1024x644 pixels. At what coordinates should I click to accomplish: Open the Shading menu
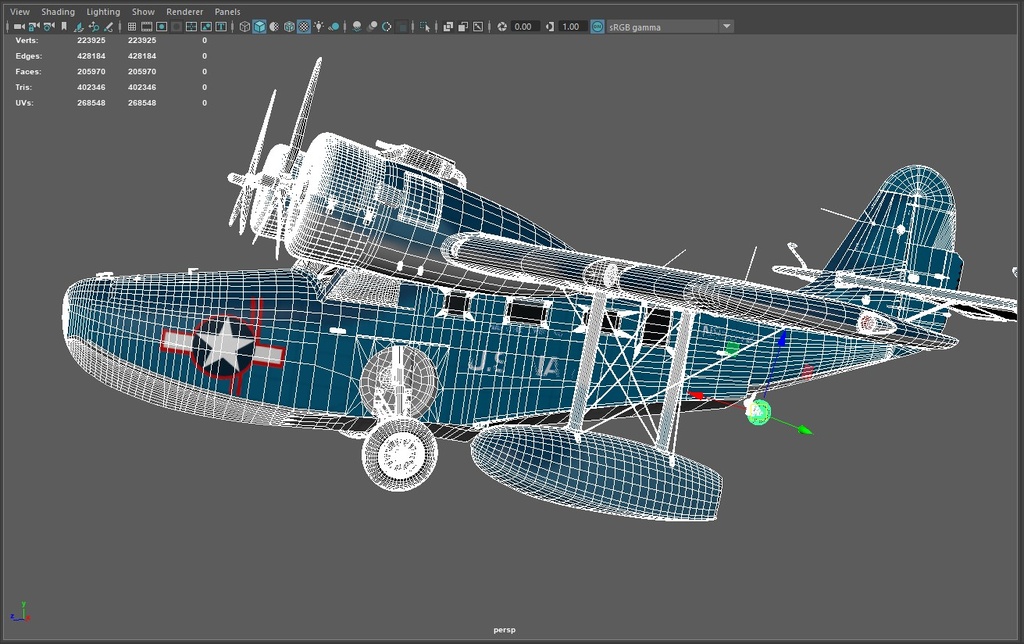58,11
